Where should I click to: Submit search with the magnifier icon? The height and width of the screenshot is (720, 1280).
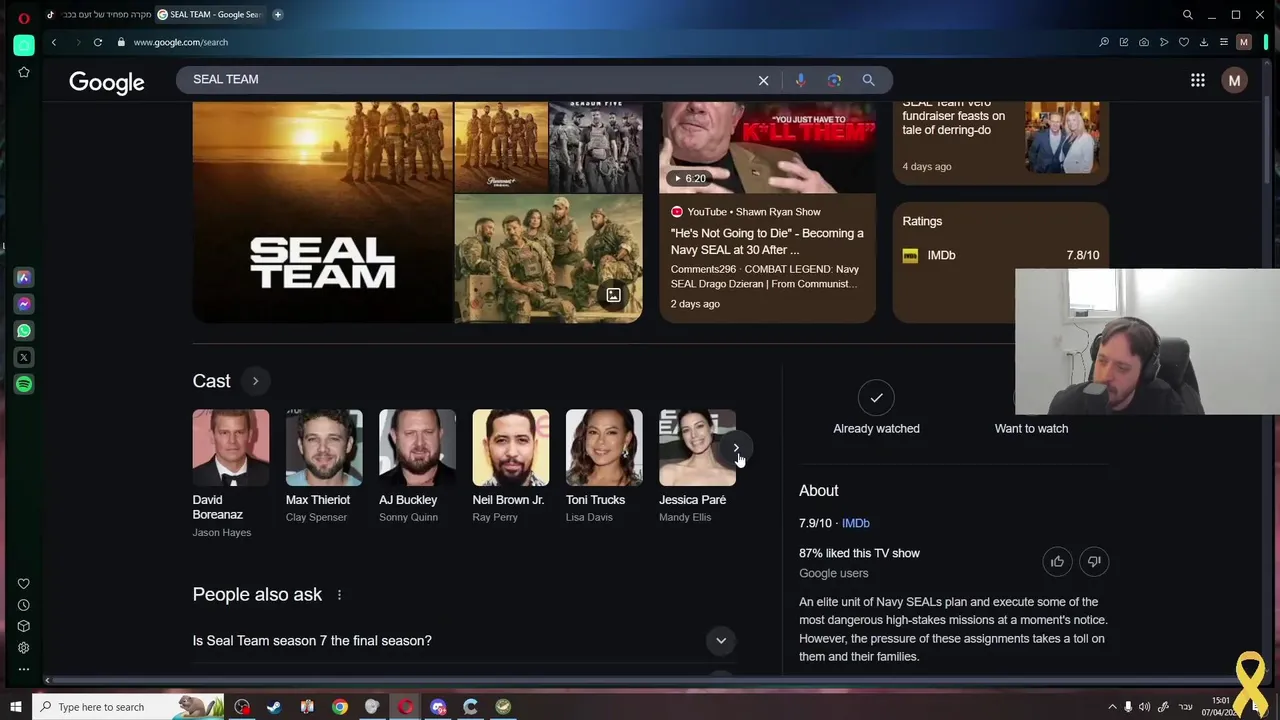(x=868, y=80)
